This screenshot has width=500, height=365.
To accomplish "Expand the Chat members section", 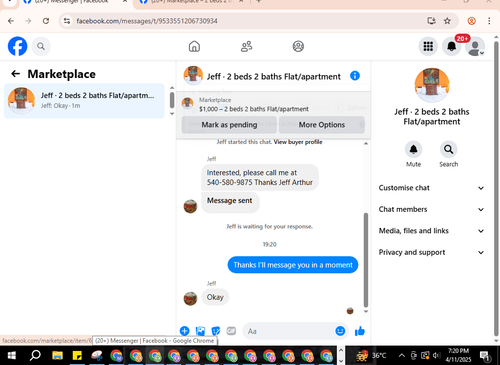I will click(431, 209).
